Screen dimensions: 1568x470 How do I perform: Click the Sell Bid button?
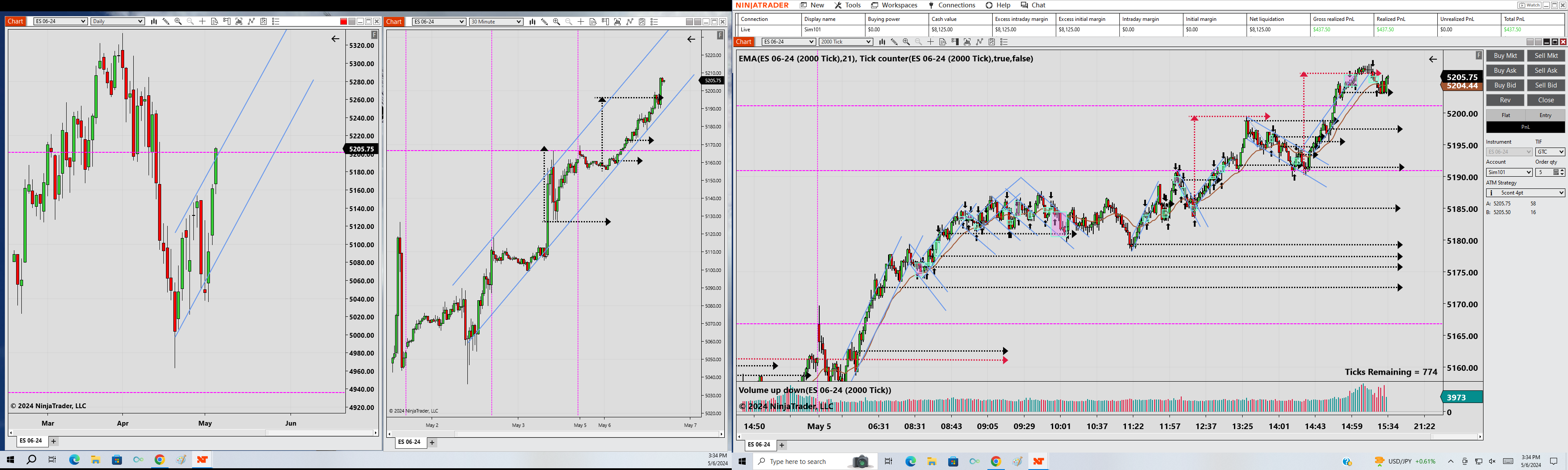1546,86
